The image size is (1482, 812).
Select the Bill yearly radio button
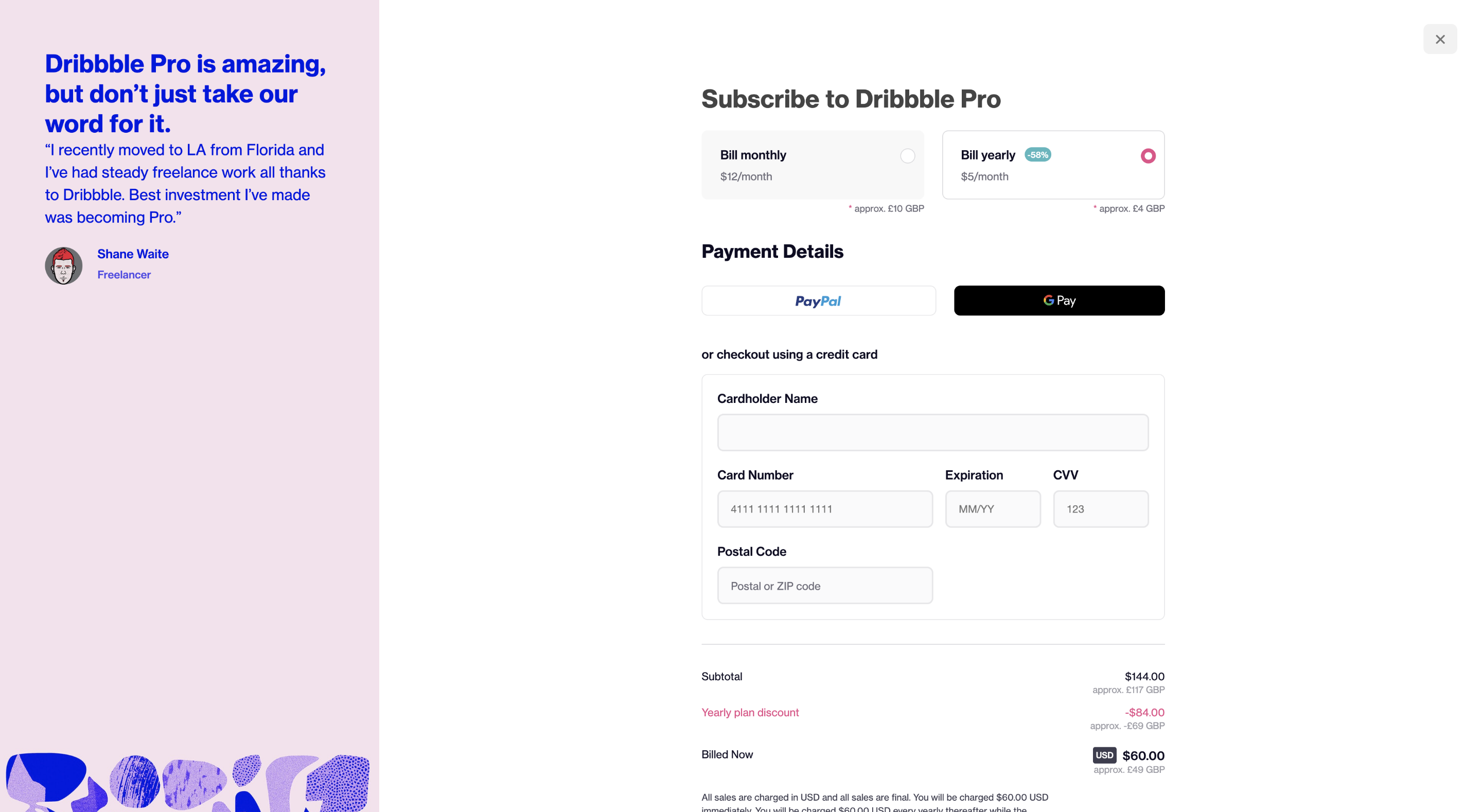click(1148, 156)
